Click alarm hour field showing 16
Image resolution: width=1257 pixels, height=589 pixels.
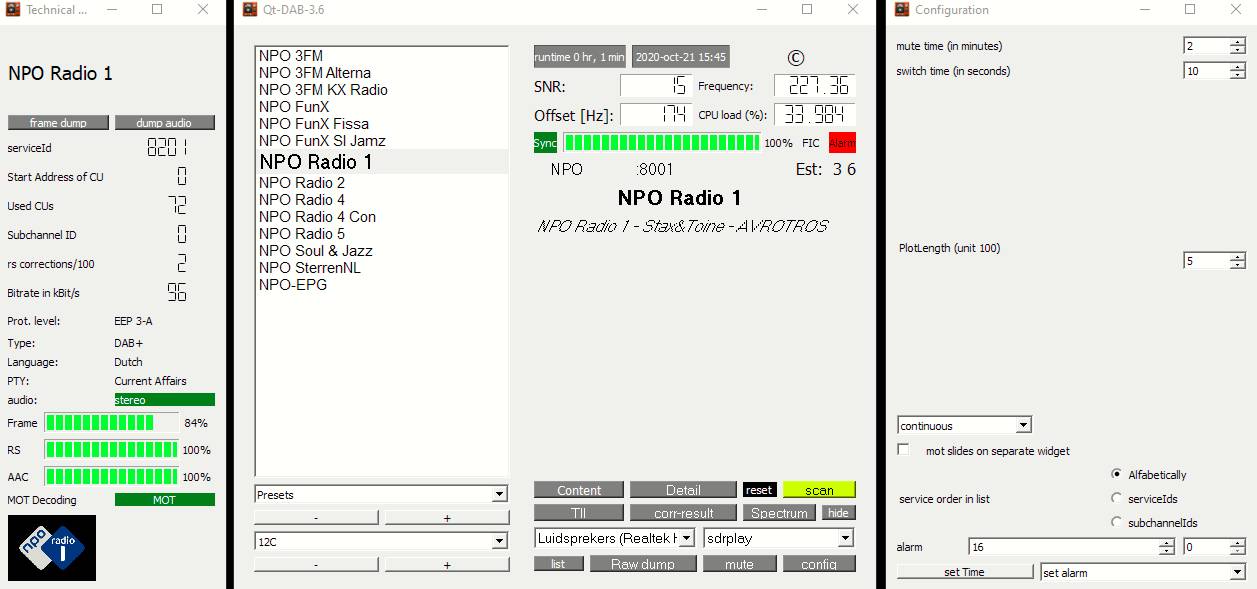pyautogui.click(x=1071, y=547)
